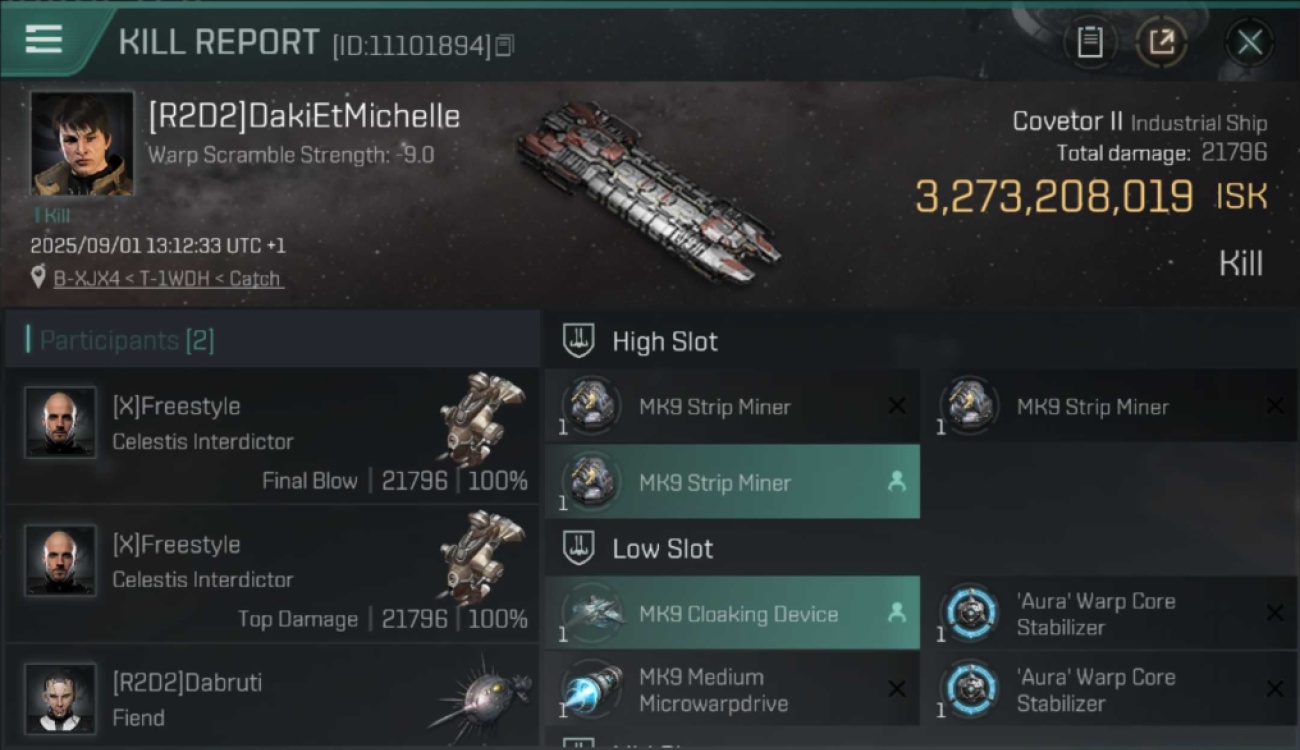Click the X beside first MK9 Strip Miner
Image resolution: width=1300 pixels, height=750 pixels.
point(897,406)
